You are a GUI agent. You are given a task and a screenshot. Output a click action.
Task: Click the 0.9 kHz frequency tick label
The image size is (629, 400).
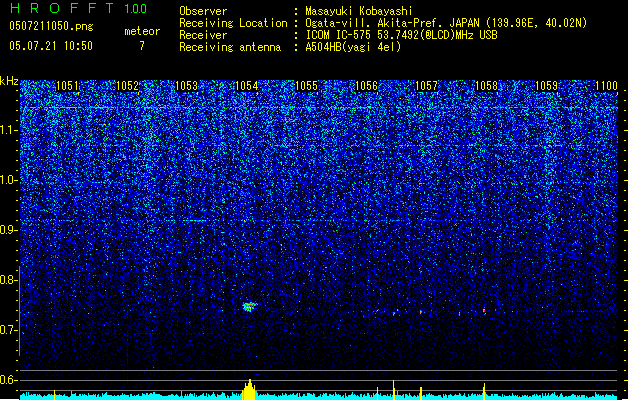[x=8, y=230]
